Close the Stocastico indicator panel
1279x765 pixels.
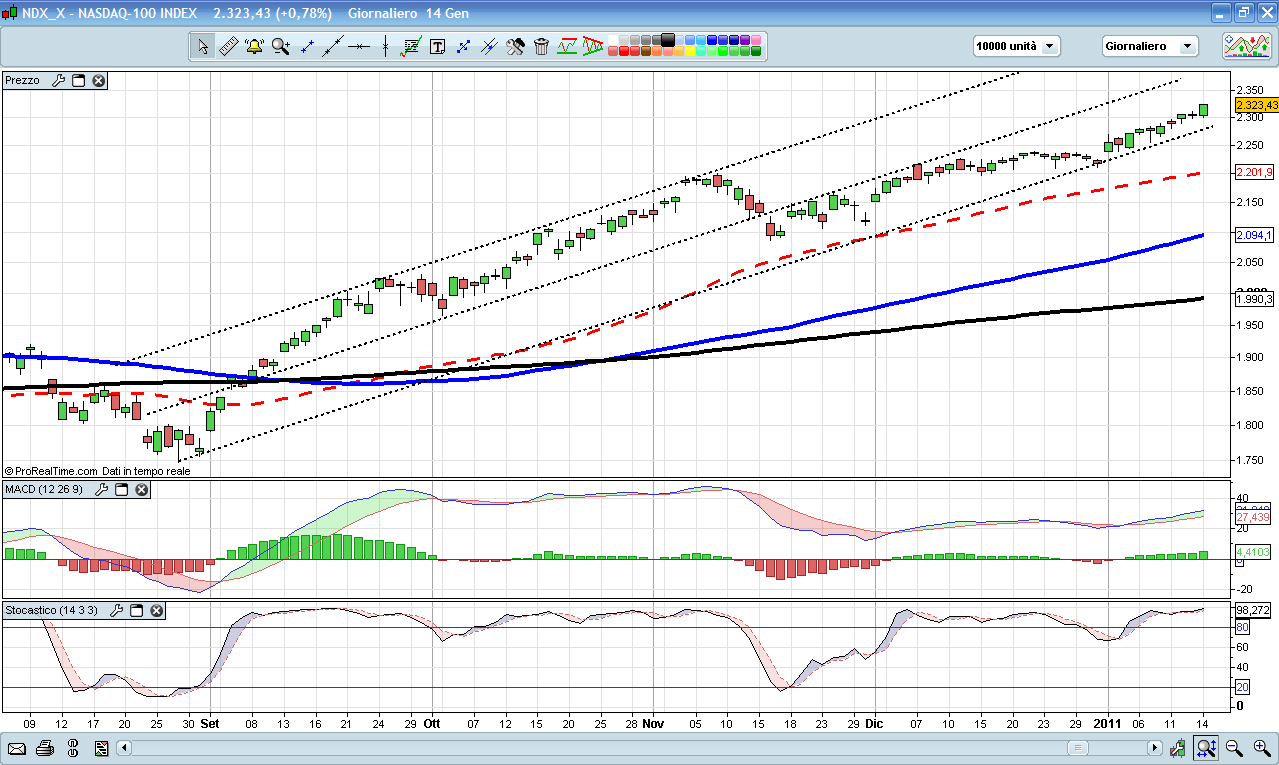(x=156, y=610)
